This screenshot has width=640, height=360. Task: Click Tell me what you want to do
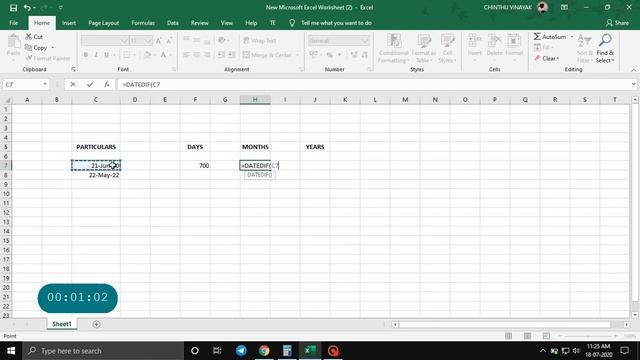tap(336, 23)
